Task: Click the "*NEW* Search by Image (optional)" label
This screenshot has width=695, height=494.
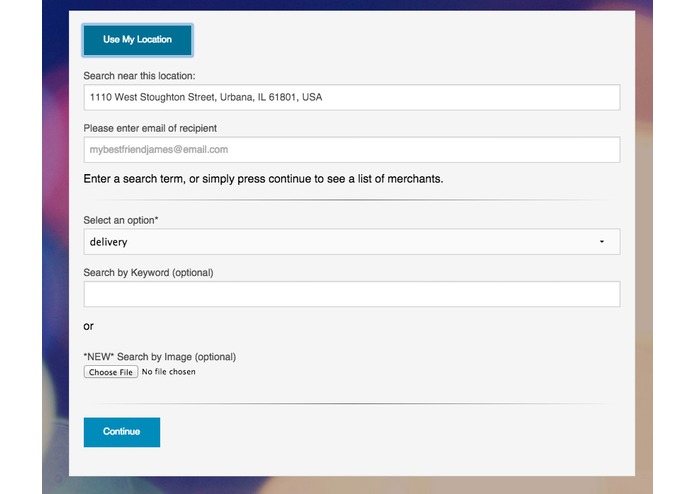Action: point(160,357)
